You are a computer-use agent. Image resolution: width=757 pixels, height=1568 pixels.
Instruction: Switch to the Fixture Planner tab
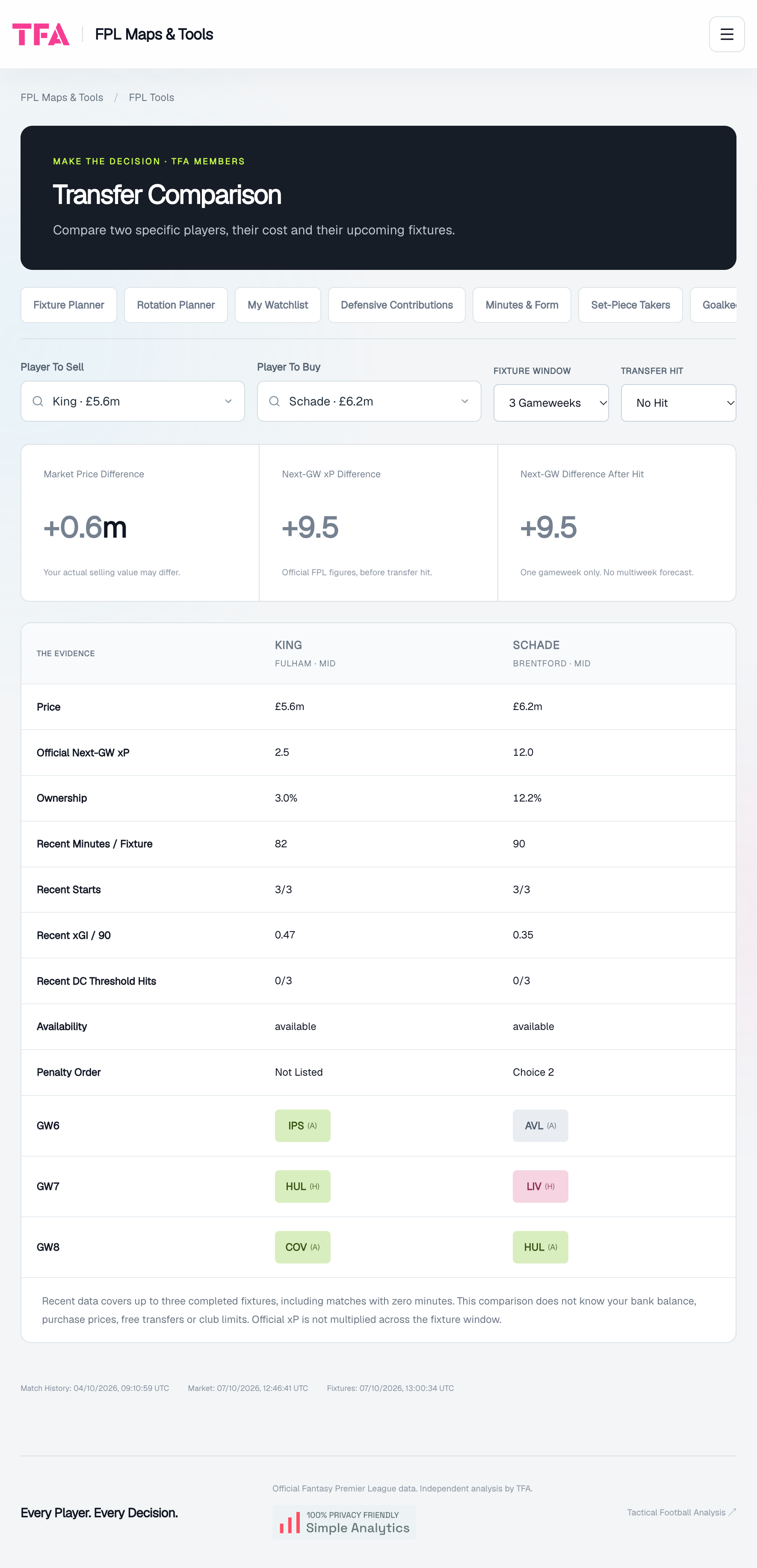click(x=69, y=305)
